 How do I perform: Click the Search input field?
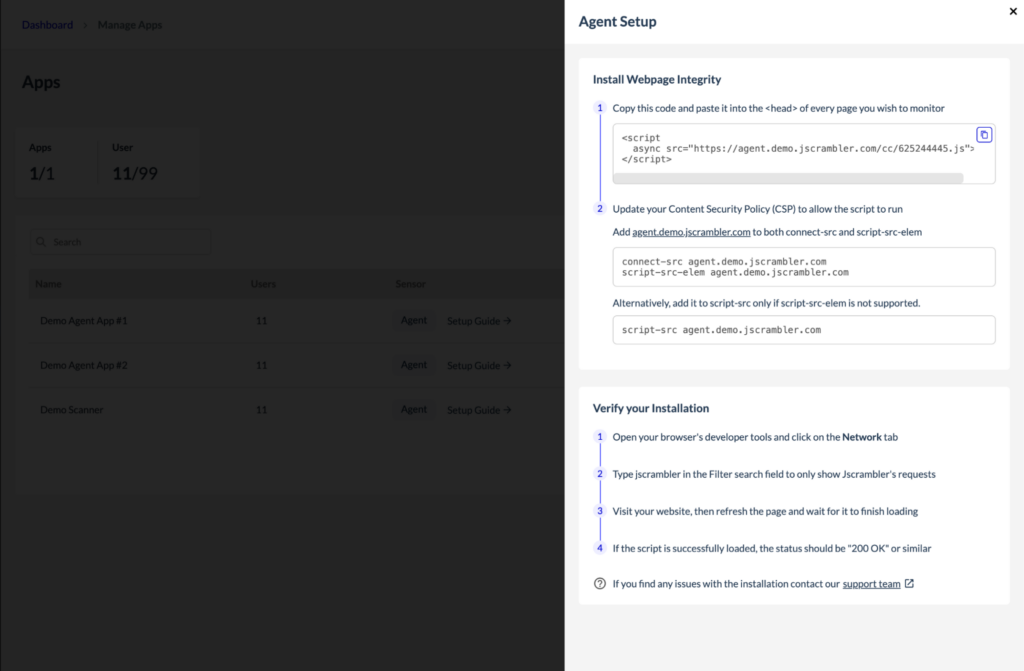121,242
